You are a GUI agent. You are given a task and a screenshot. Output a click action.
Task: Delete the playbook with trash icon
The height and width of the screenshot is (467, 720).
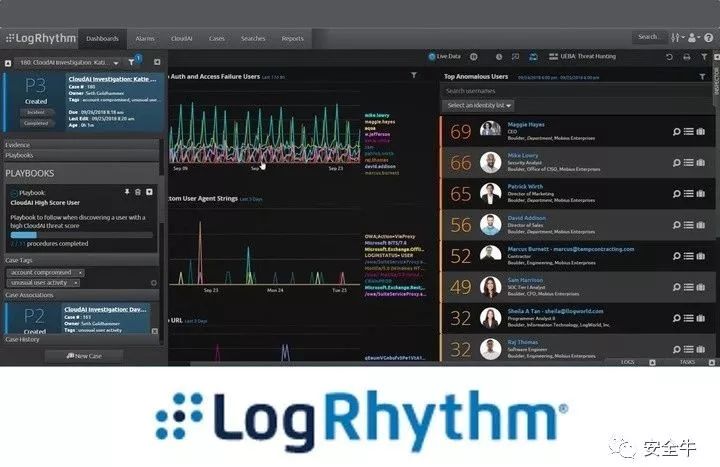(x=138, y=192)
